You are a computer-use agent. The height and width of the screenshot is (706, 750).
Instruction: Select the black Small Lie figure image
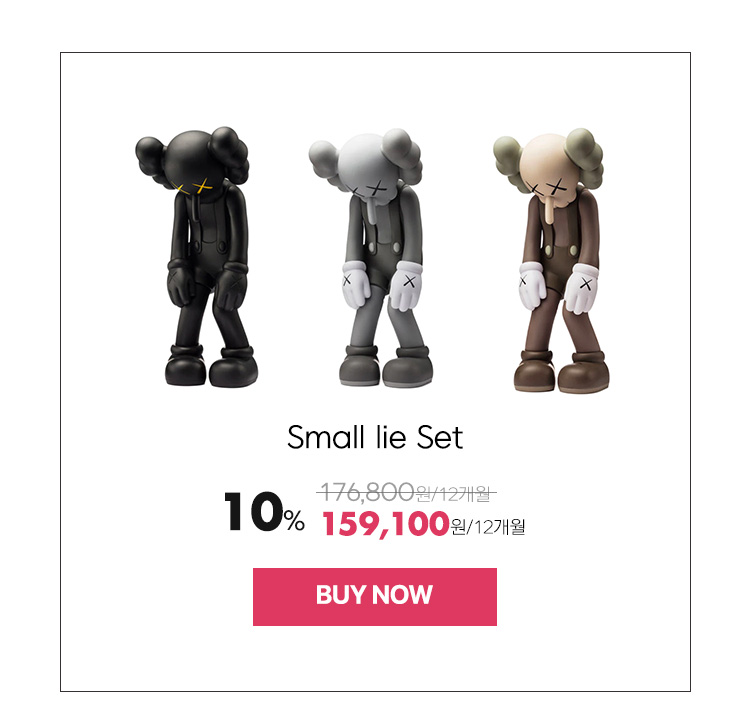197,257
